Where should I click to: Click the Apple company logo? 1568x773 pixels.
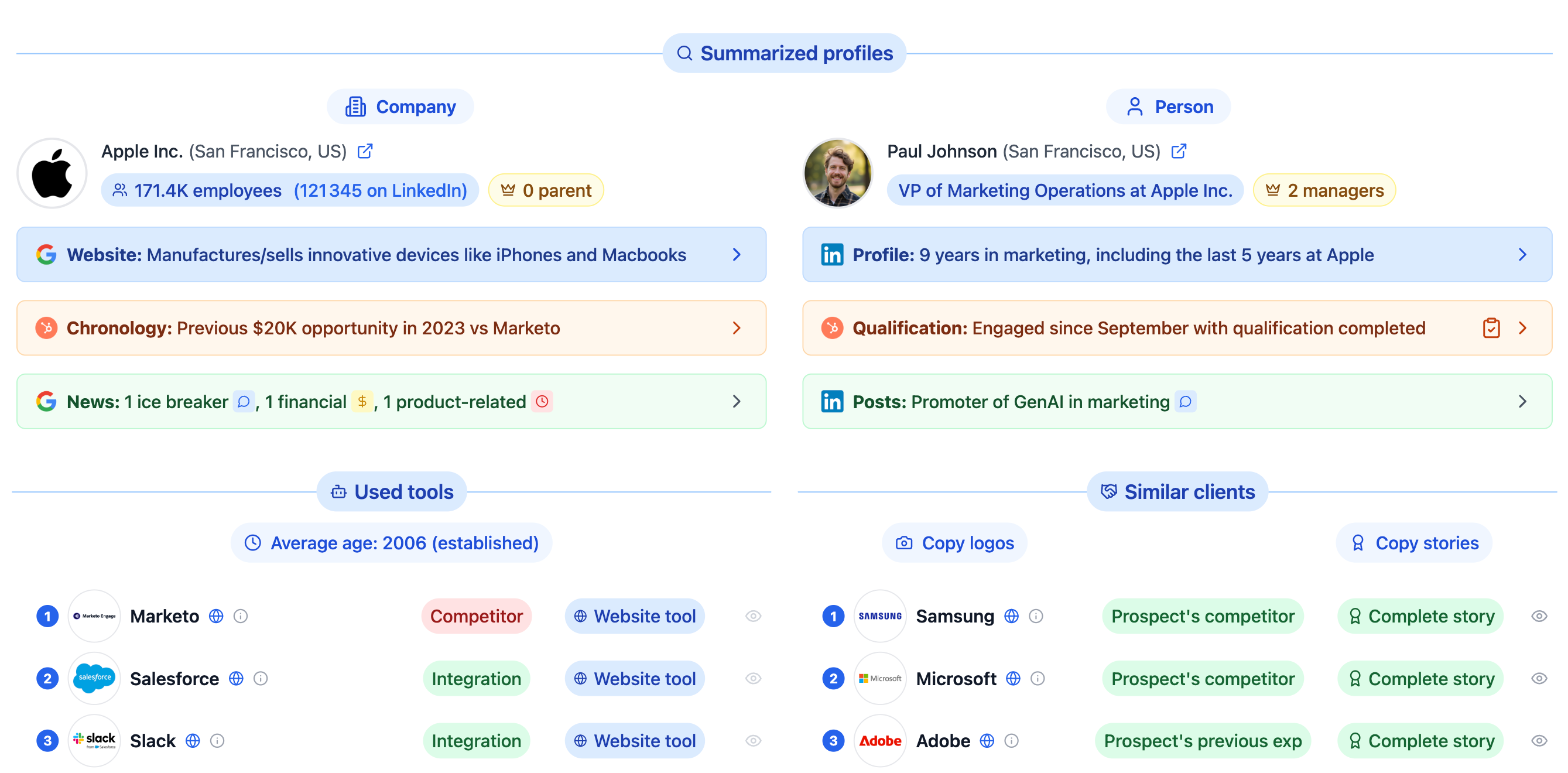[x=52, y=173]
